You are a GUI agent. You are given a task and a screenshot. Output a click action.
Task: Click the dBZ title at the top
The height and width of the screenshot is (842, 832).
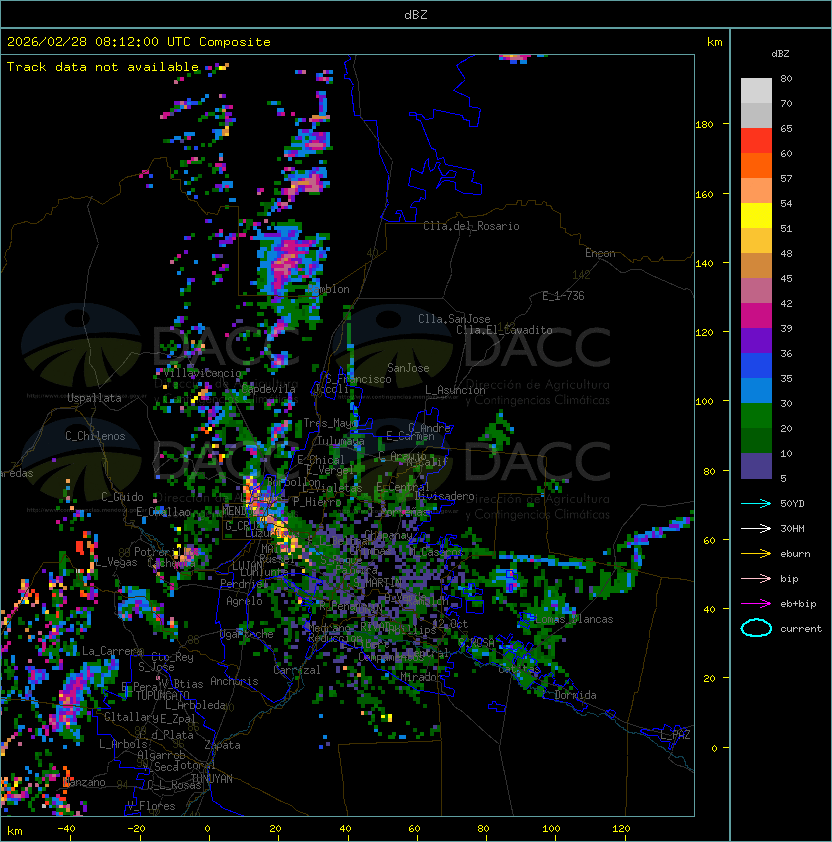pyautogui.click(x=415, y=15)
